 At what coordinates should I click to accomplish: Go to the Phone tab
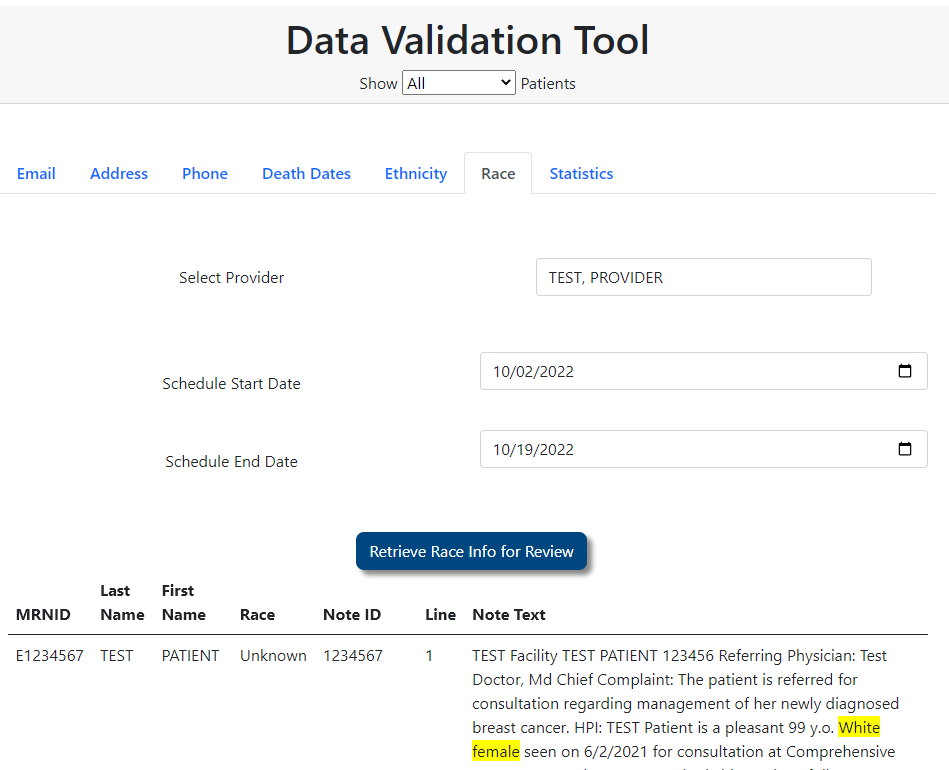pyautogui.click(x=205, y=173)
